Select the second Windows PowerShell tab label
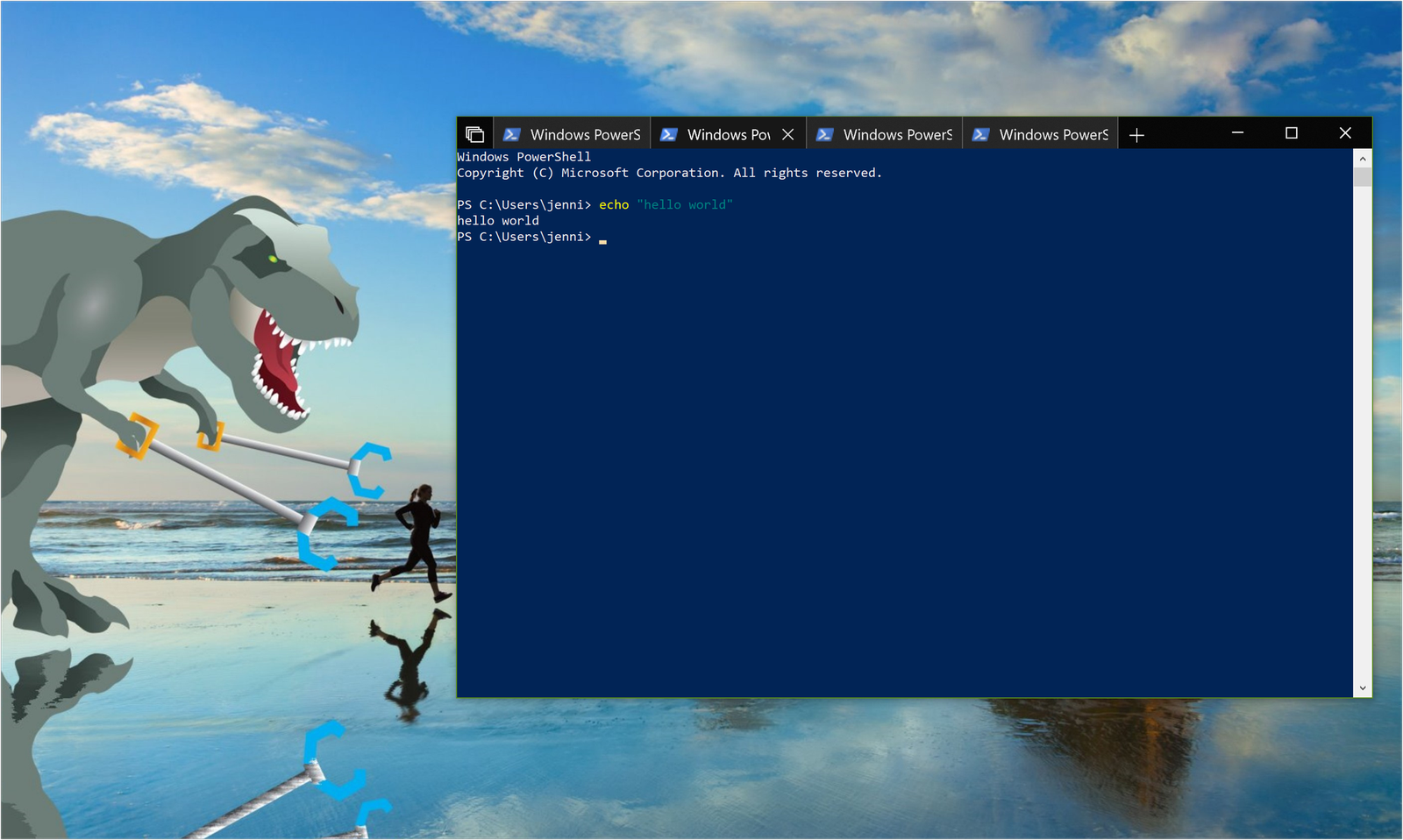Image resolution: width=1403 pixels, height=840 pixels. (728, 134)
